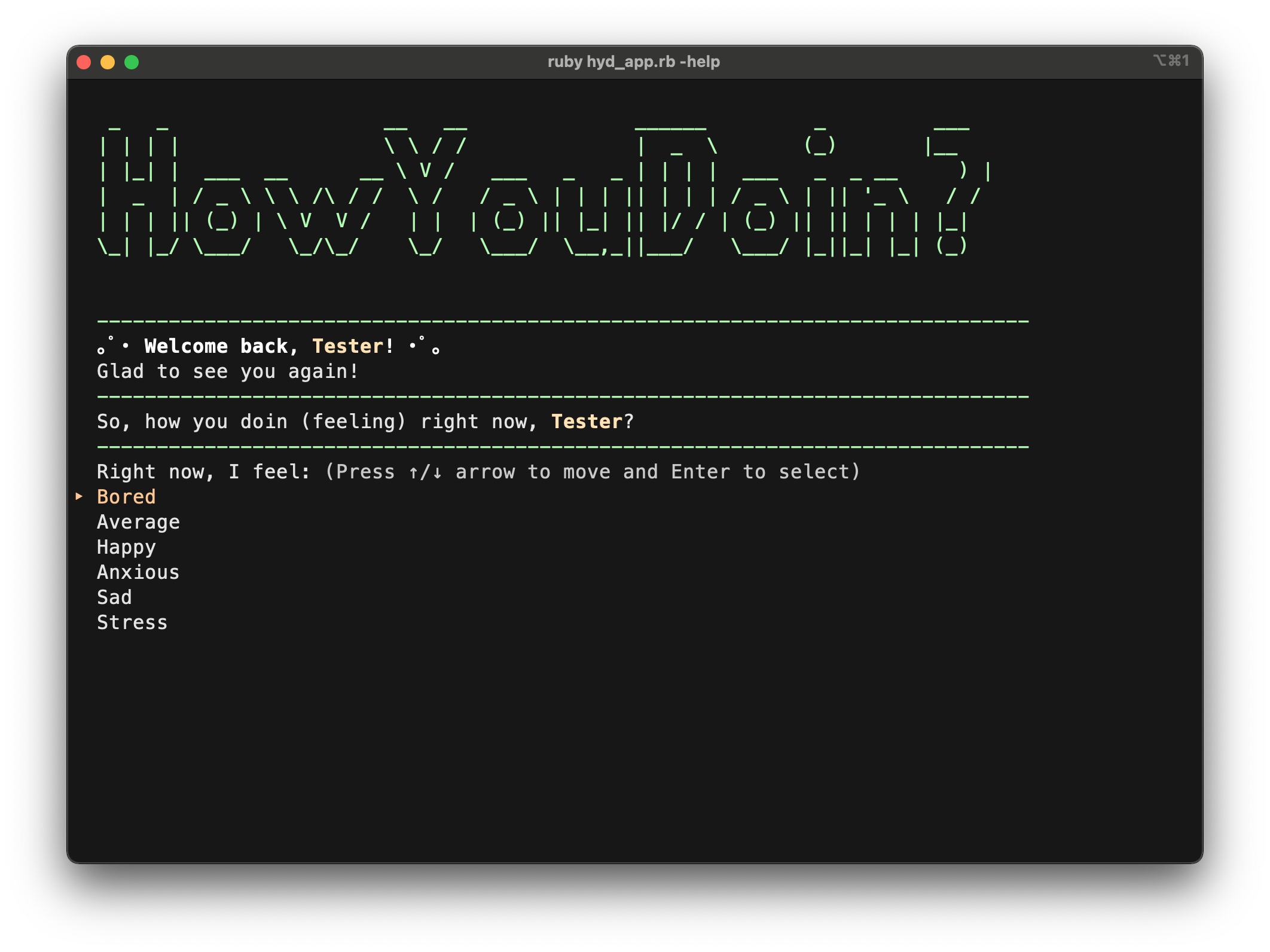The width and height of the screenshot is (1270, 952).
Task: Choose the Average mood option
Action: pyautogui.click(x=138, y=522)
